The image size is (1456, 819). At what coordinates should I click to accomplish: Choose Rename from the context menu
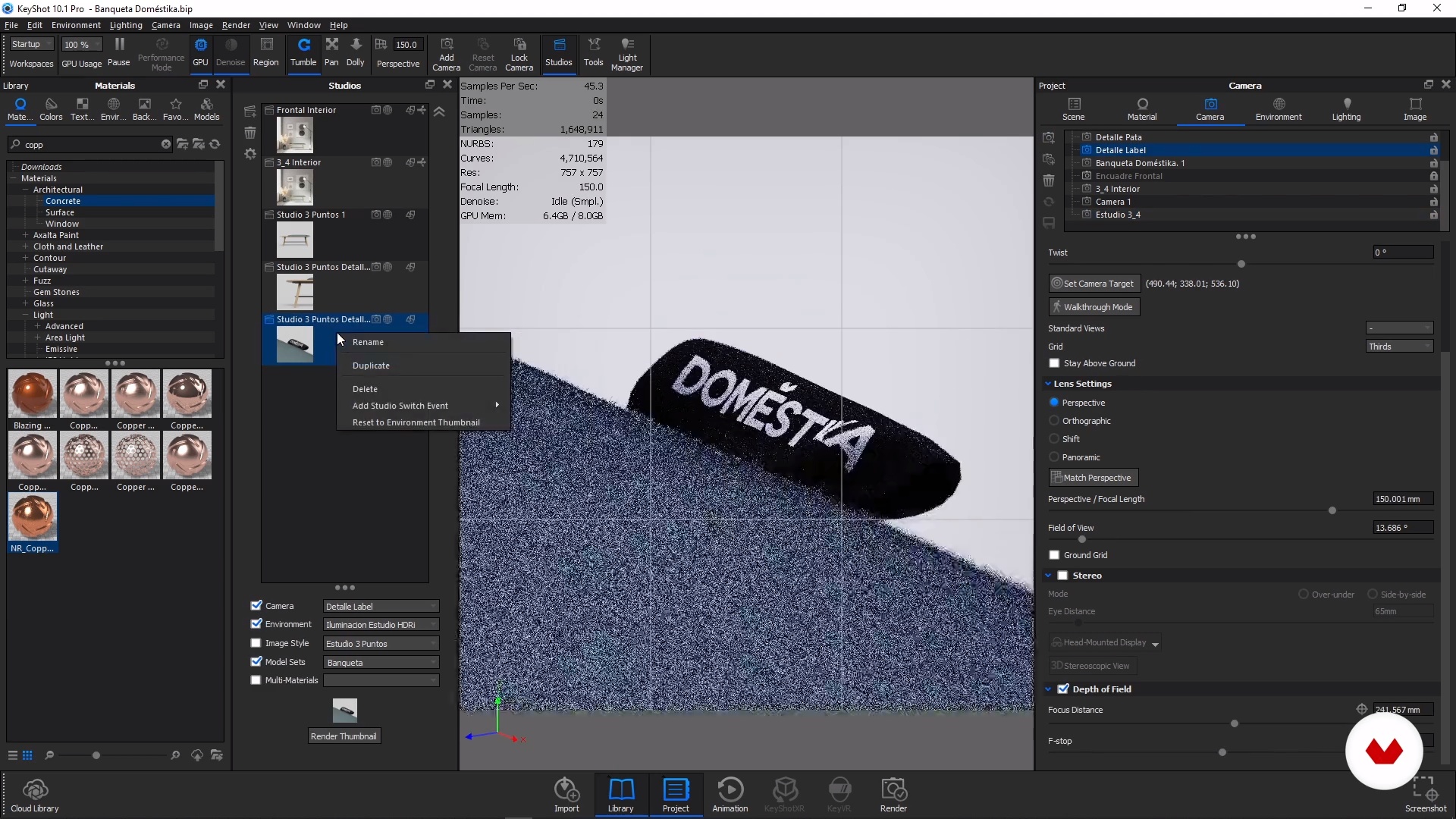click(423, 342)
